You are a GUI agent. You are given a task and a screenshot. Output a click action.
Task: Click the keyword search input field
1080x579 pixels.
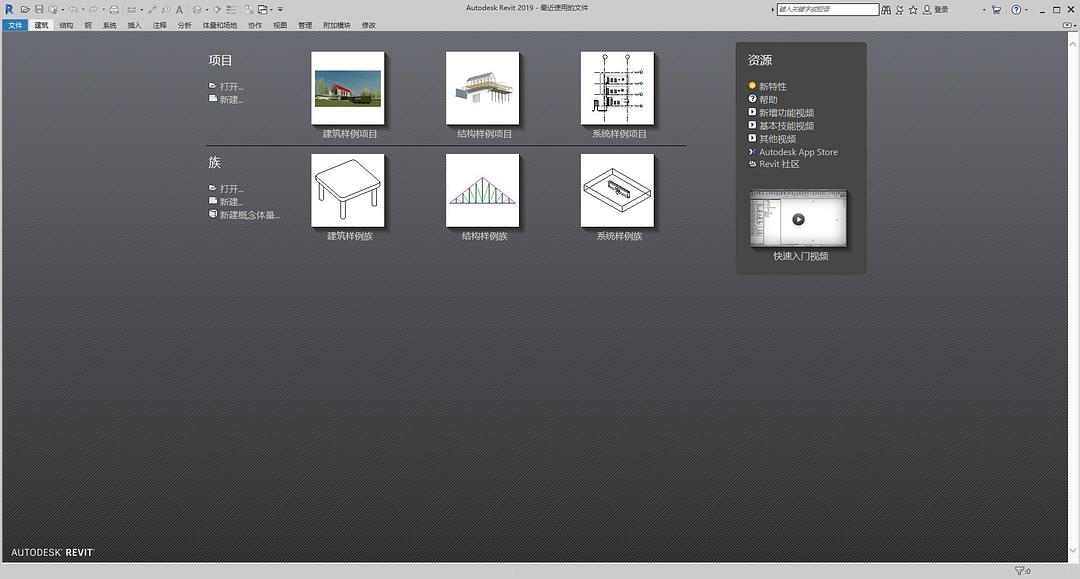tap(828, 9)
